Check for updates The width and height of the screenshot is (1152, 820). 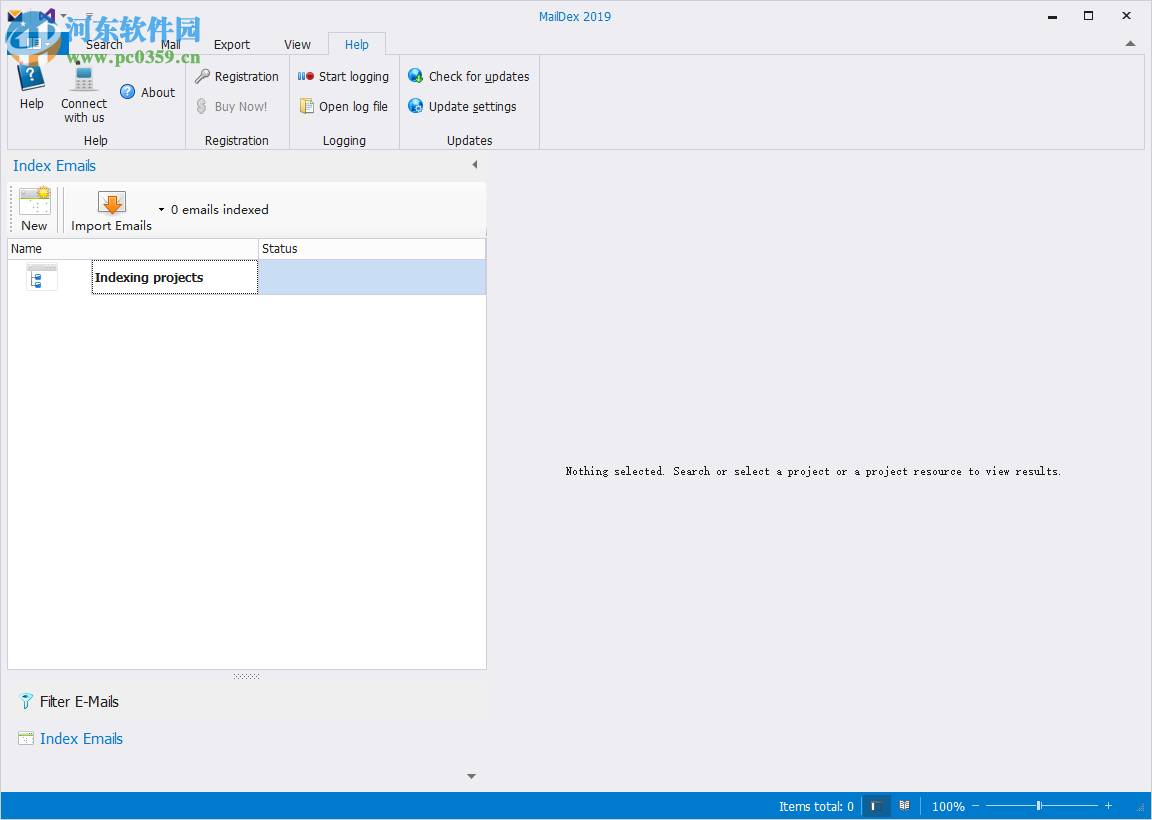click(x=468, y=76)
